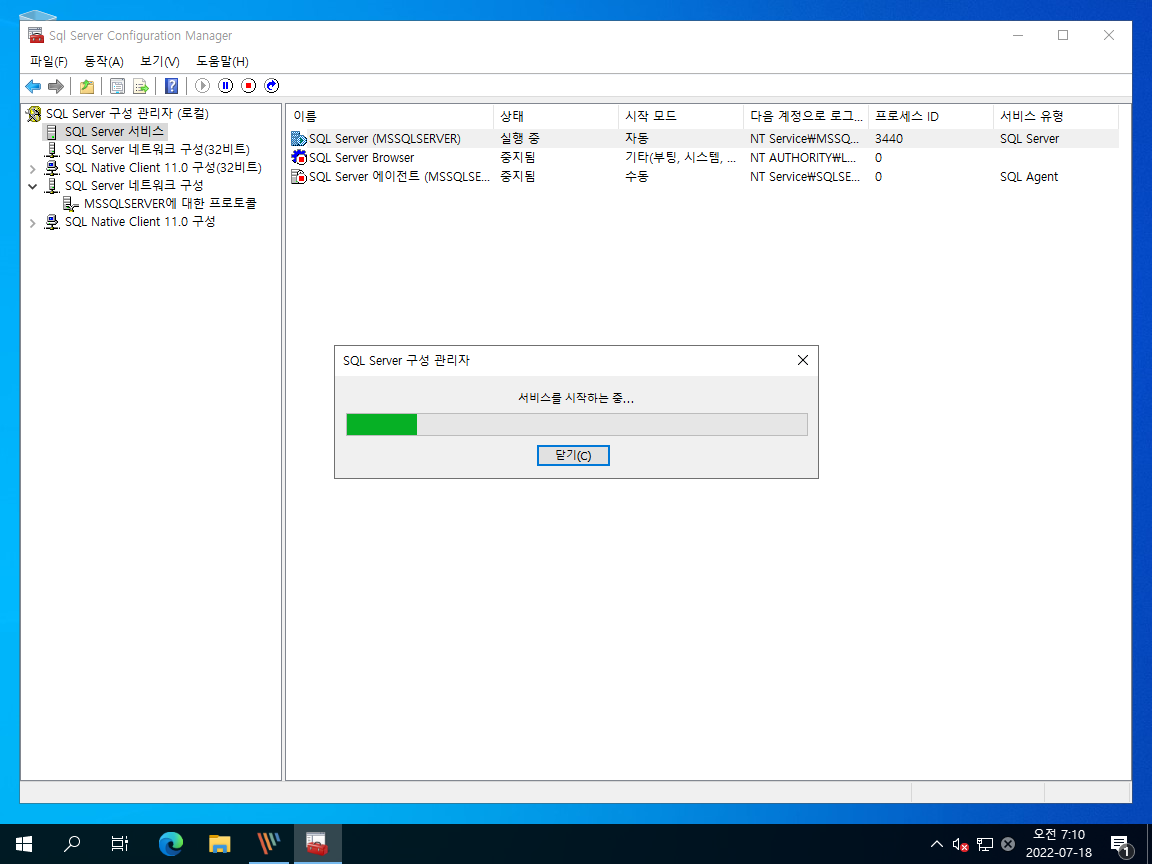Open the Help question mark icon

point(171,86)
